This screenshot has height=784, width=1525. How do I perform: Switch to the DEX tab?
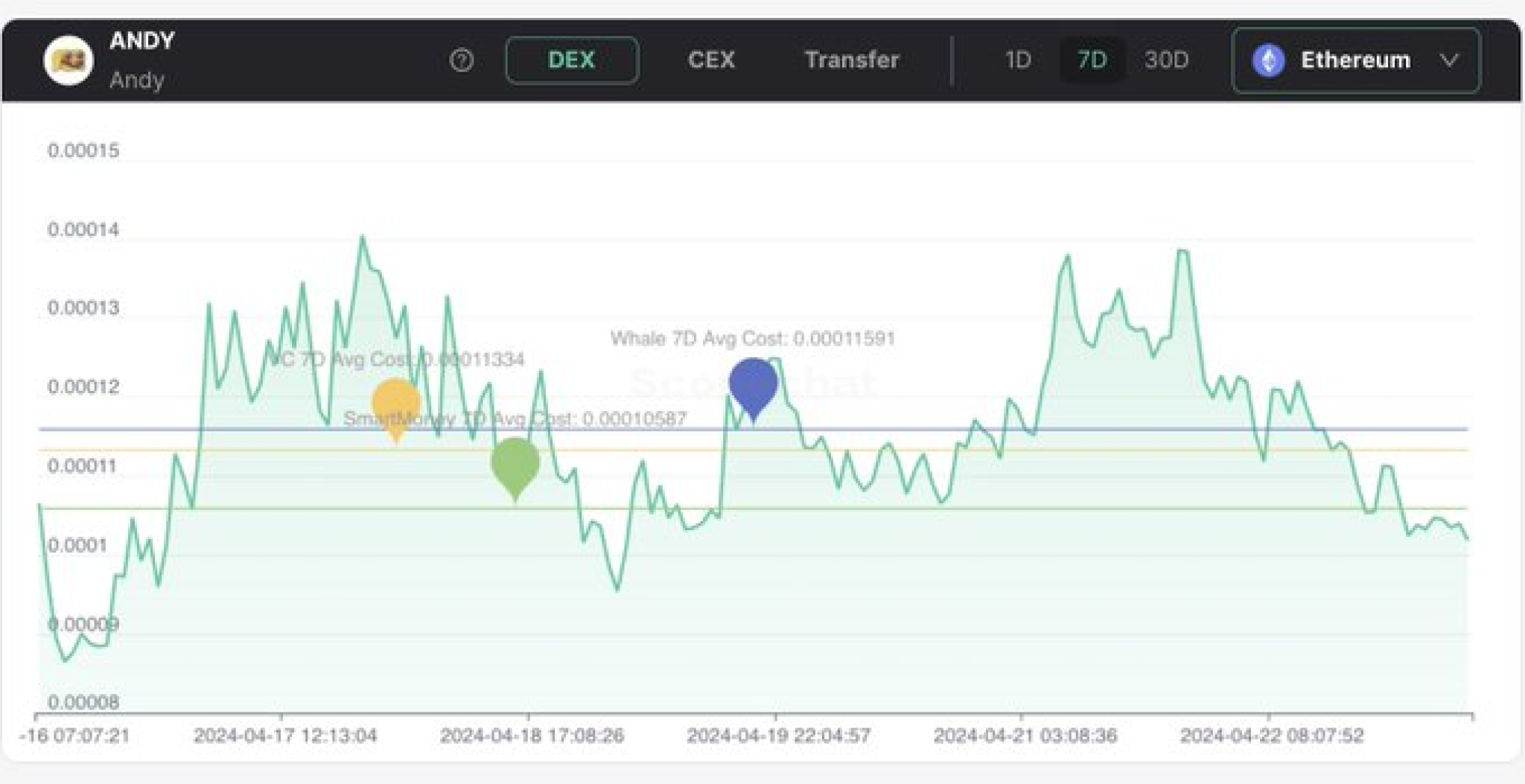point(571,60)
